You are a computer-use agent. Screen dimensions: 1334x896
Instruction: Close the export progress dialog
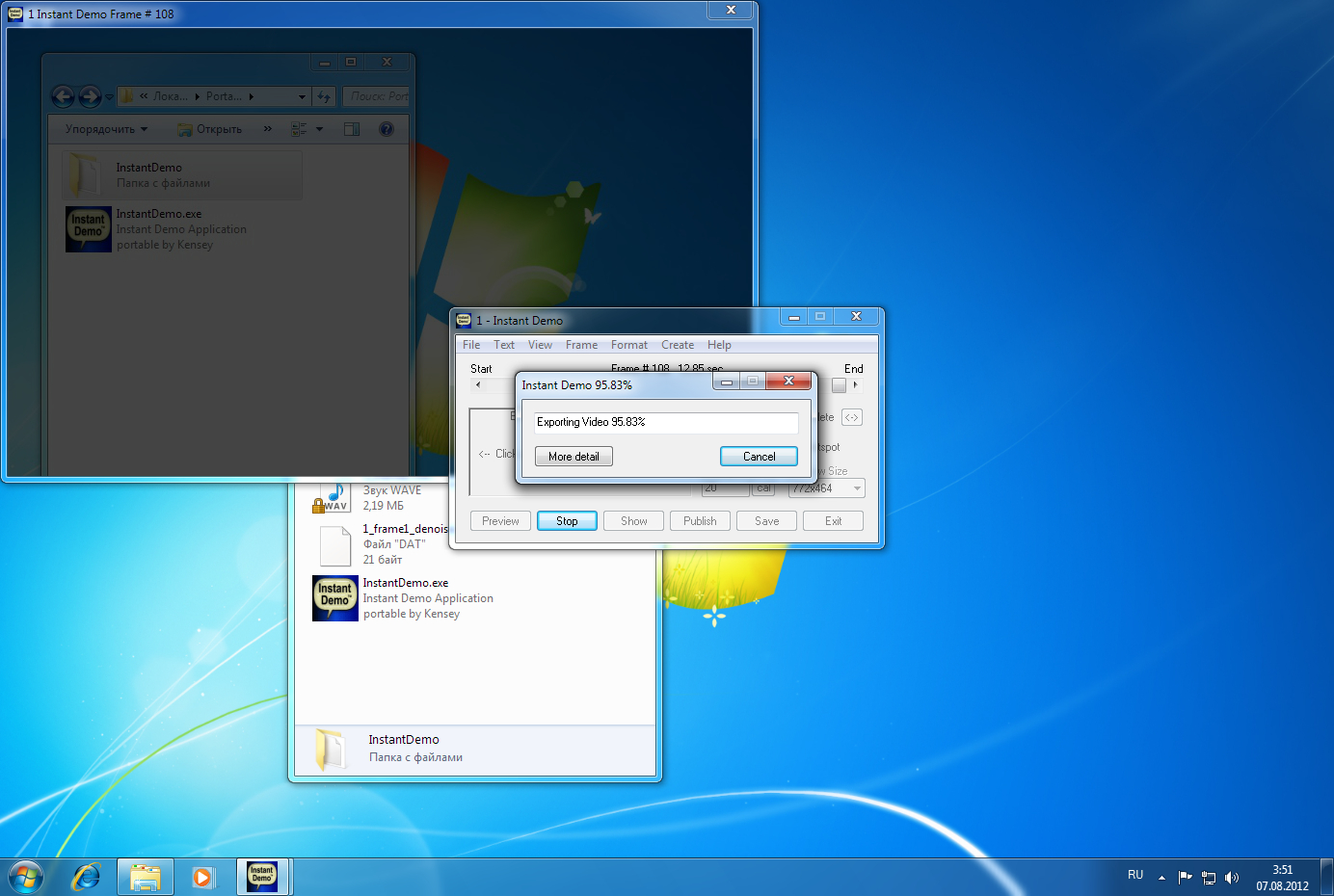click(788, 381)
